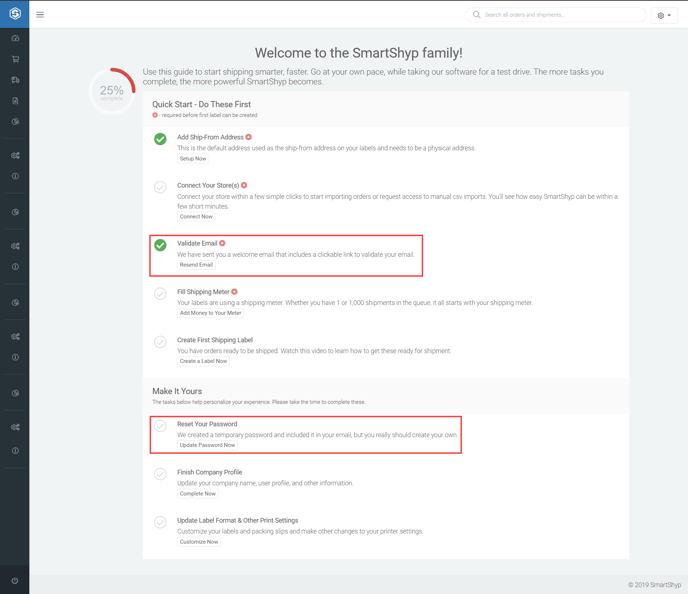The width and height of the screenshot is (688, 594).
Task: Click the 'Validate Email' title
Action: click(x=197, y=243)
